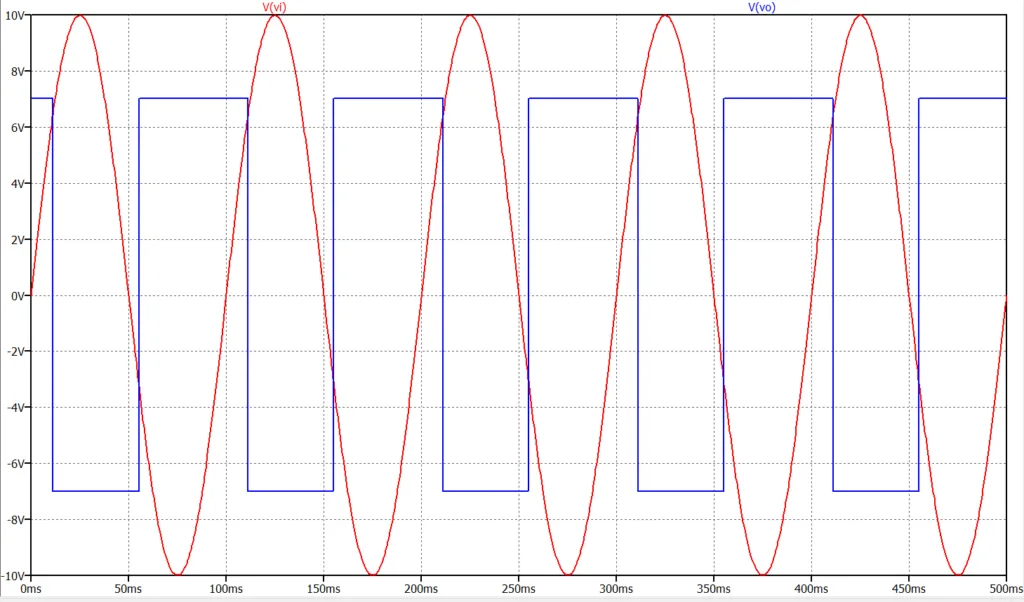Image resolution: width=1024 pixels, height=602 pixels.
Task: Click the 0ms time axis label
Action: 30,590
